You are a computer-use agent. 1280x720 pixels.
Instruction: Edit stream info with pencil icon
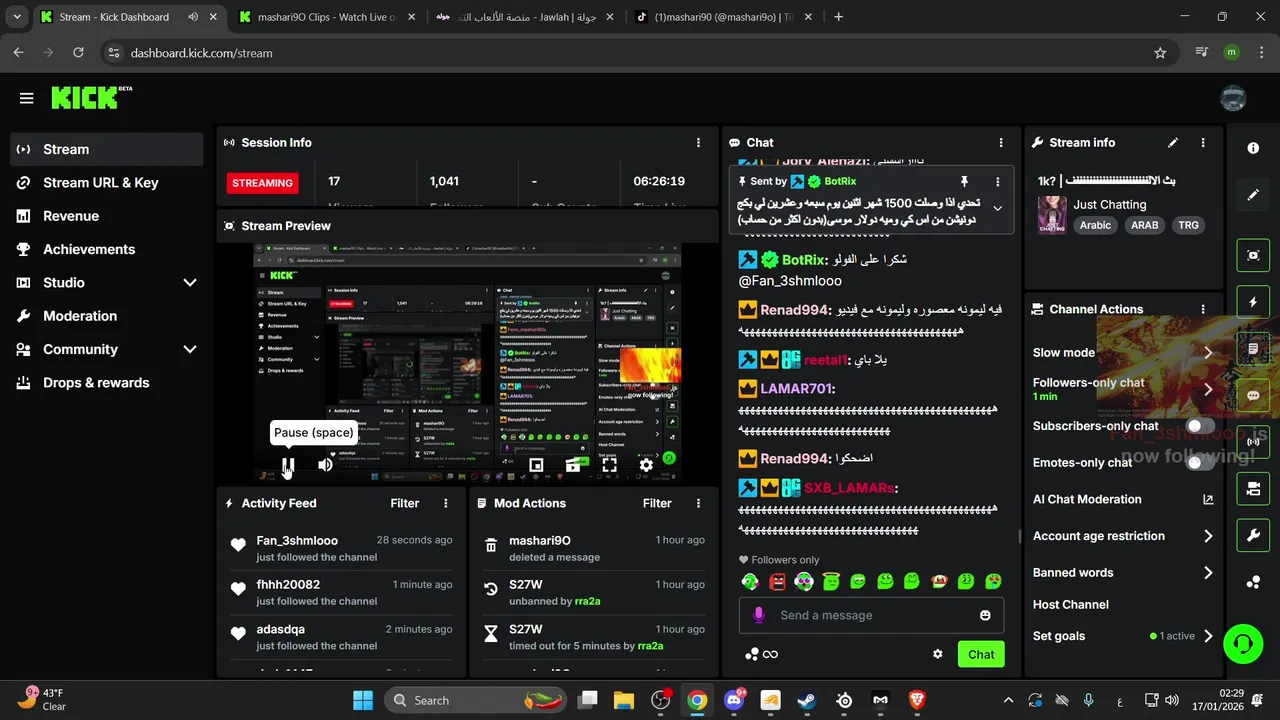coord(1173,143)
